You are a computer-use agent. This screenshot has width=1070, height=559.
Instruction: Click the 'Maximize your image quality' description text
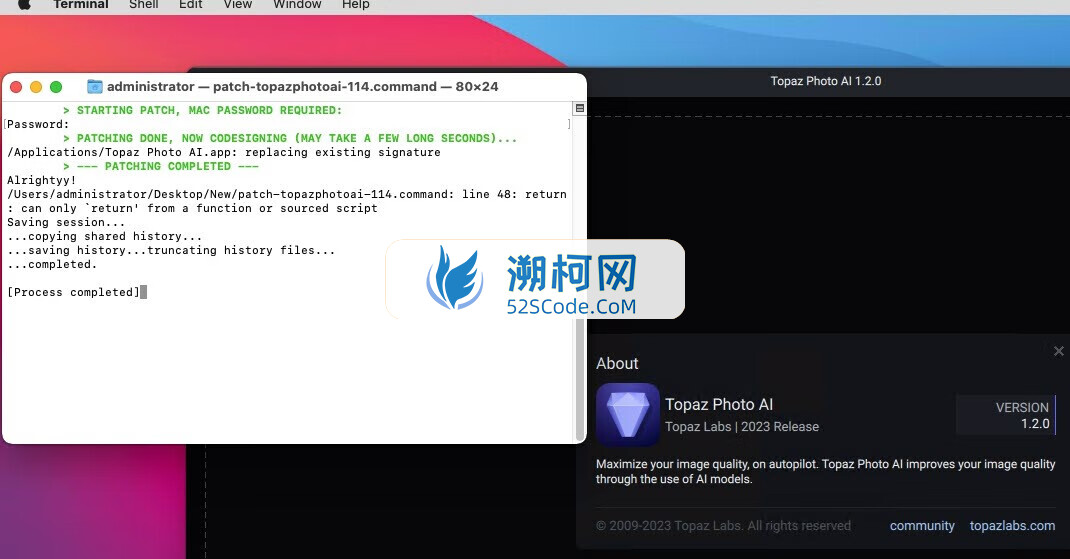pos(826,472)
